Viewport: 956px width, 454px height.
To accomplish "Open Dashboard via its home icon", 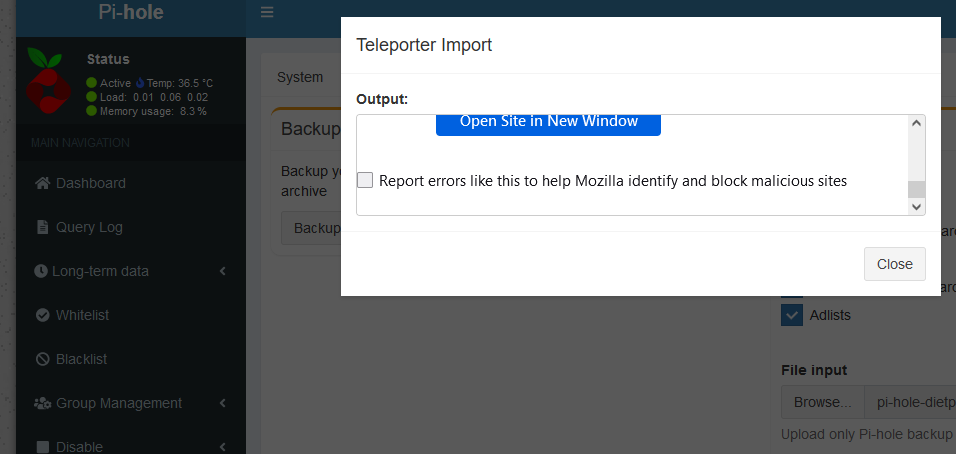I will 42,183.
